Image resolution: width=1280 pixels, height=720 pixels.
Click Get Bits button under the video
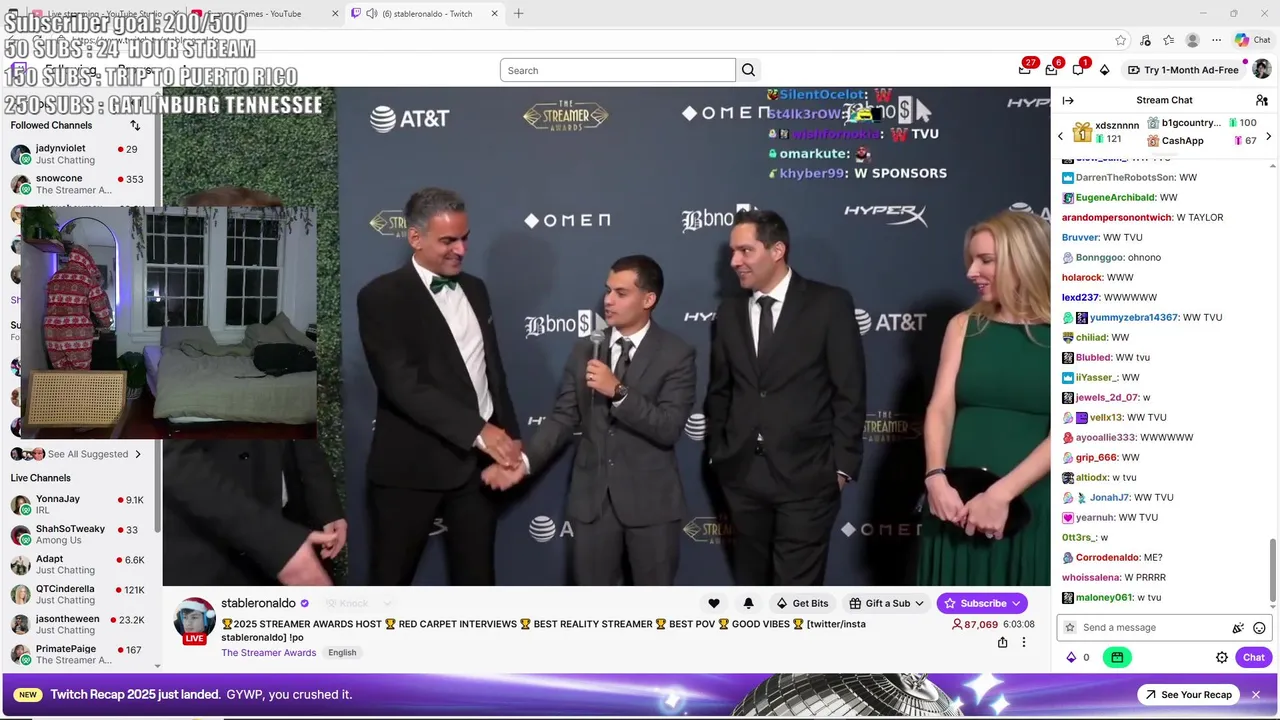[x=802, y=603]
